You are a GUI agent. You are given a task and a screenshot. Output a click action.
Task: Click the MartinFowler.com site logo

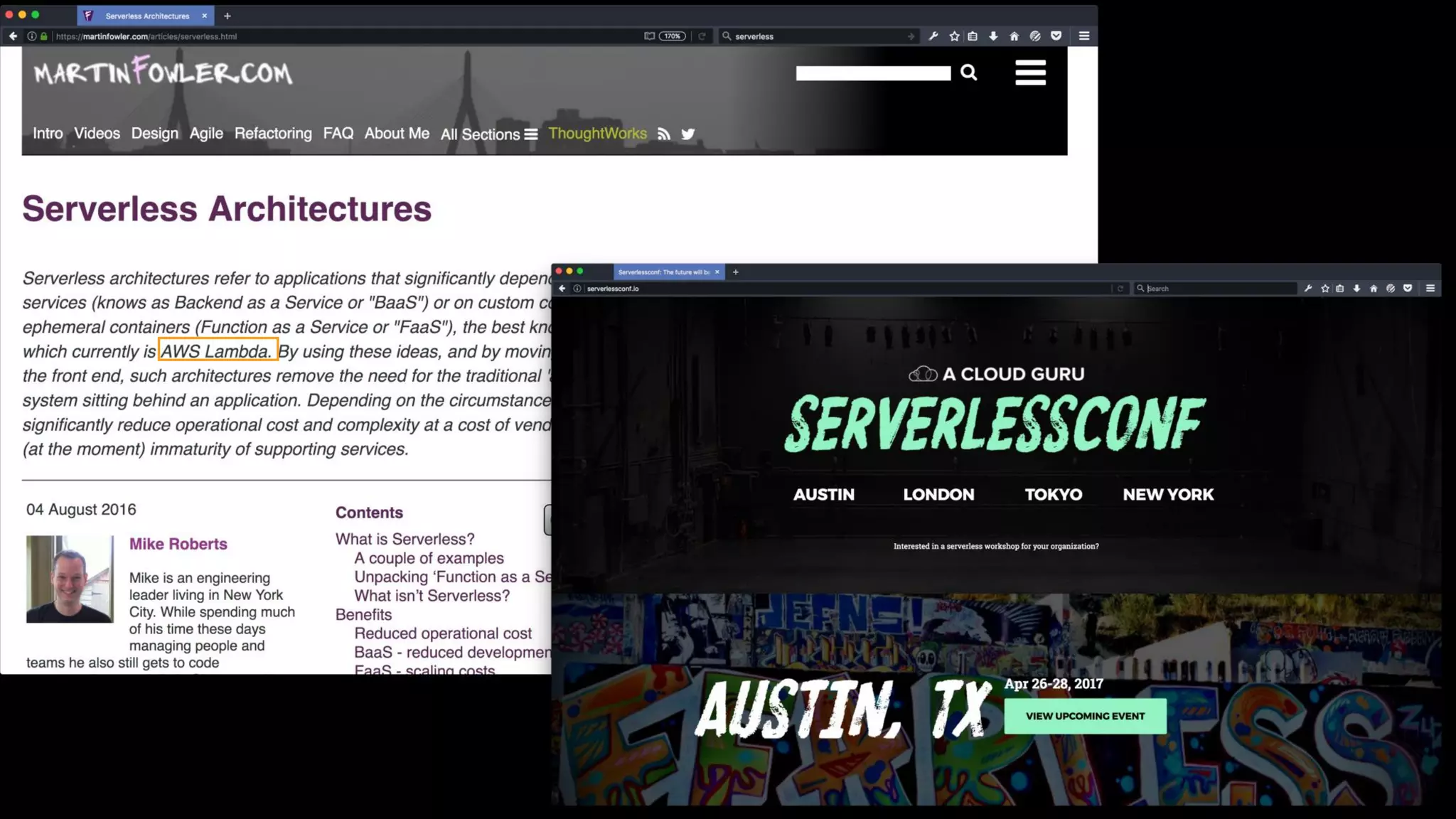[x=163, y=72]
